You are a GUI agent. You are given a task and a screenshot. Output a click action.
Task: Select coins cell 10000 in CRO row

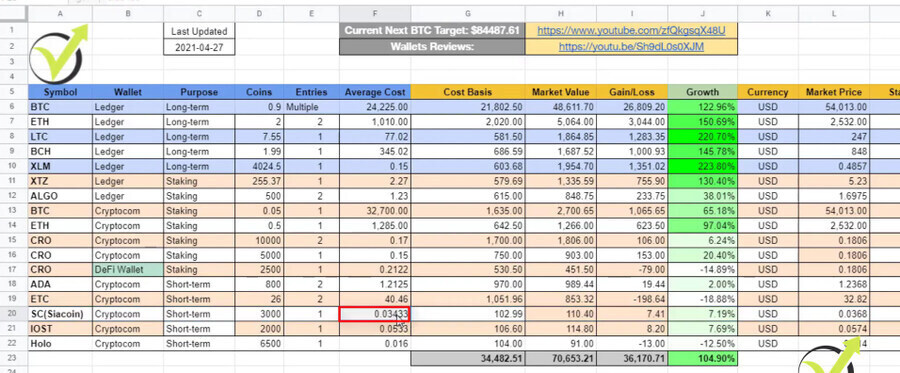pos(259,240)
